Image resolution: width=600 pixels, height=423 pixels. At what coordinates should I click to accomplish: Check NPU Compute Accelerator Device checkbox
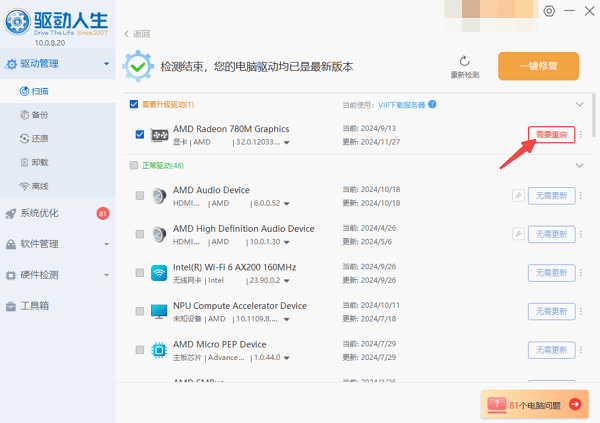click(140, 311)
